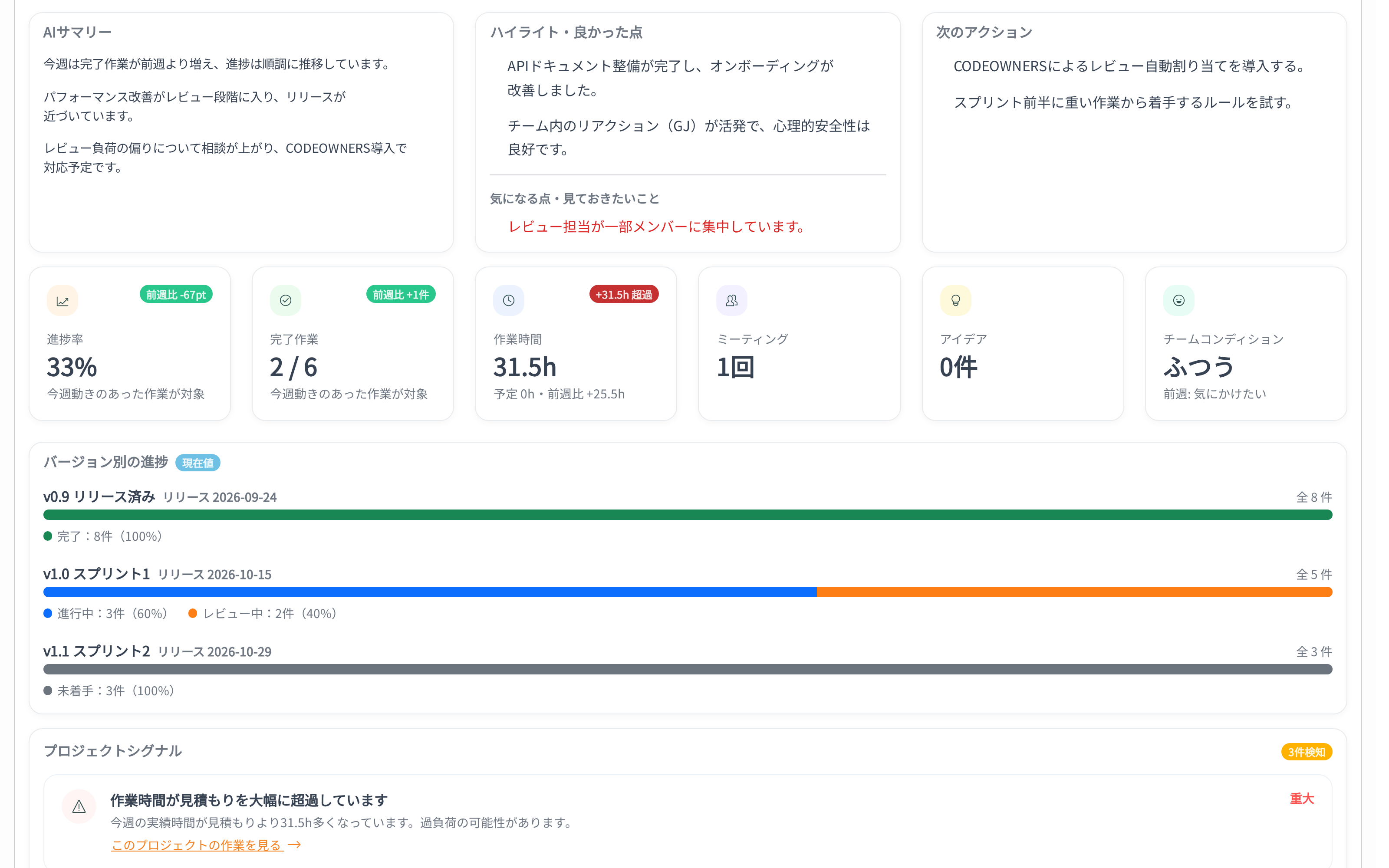The height and width of the screenshot is (868, 1389).
Task: Click the warning triangle icon in project signals
Action: (79, 806)
